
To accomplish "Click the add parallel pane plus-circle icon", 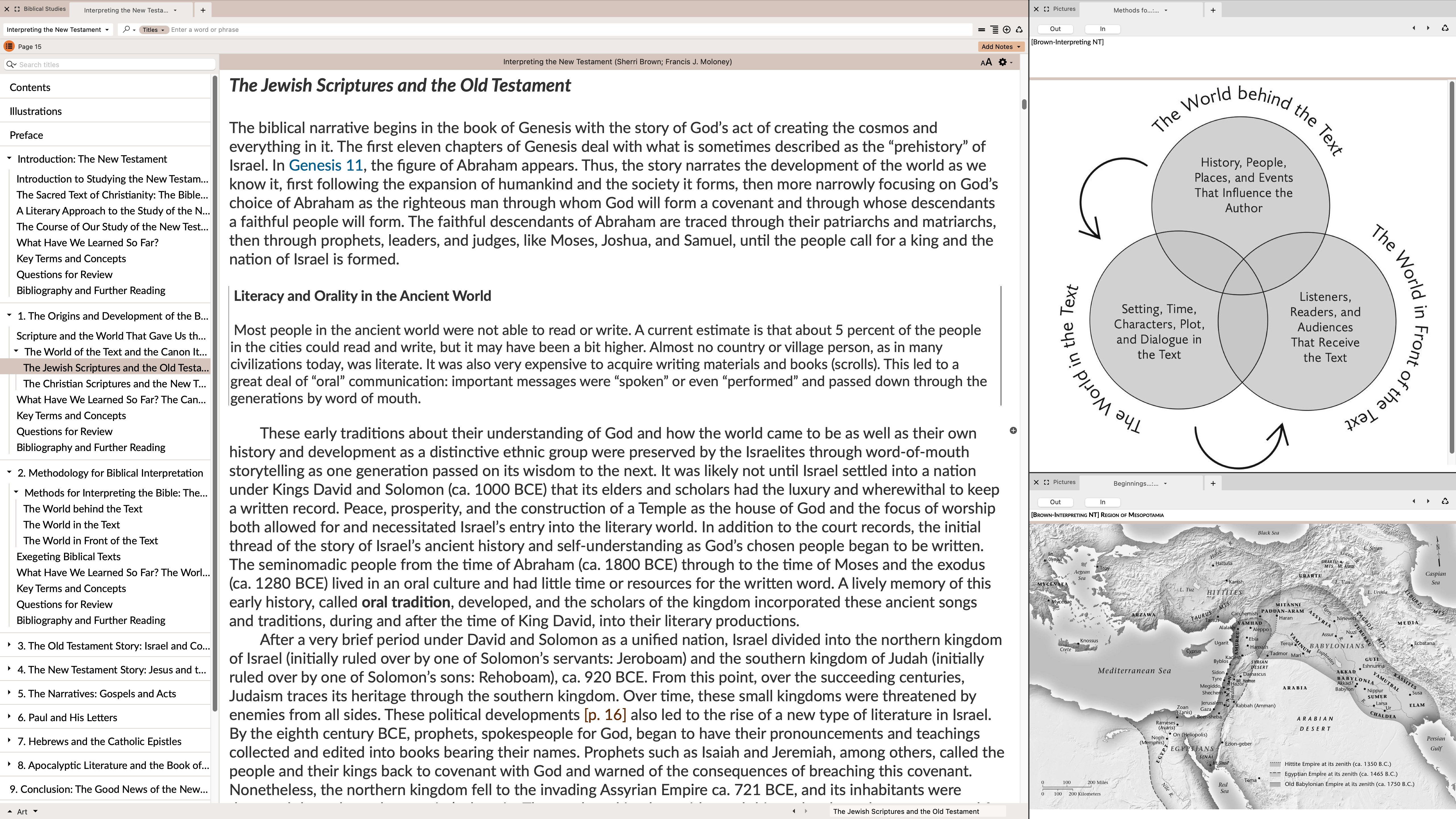I will coord(1007,29).
